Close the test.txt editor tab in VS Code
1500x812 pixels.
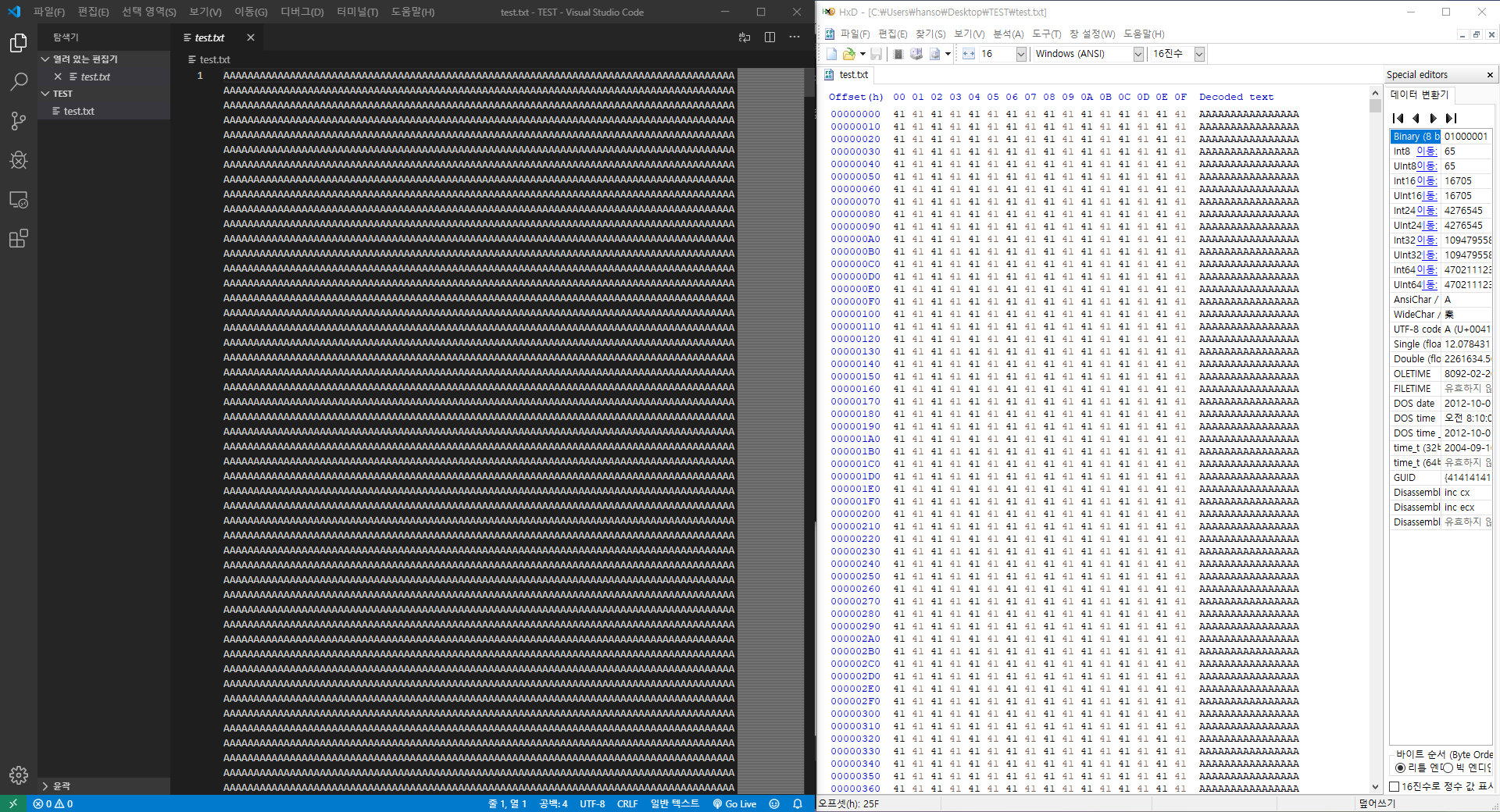pyautogui.click(x=251, y=37)
